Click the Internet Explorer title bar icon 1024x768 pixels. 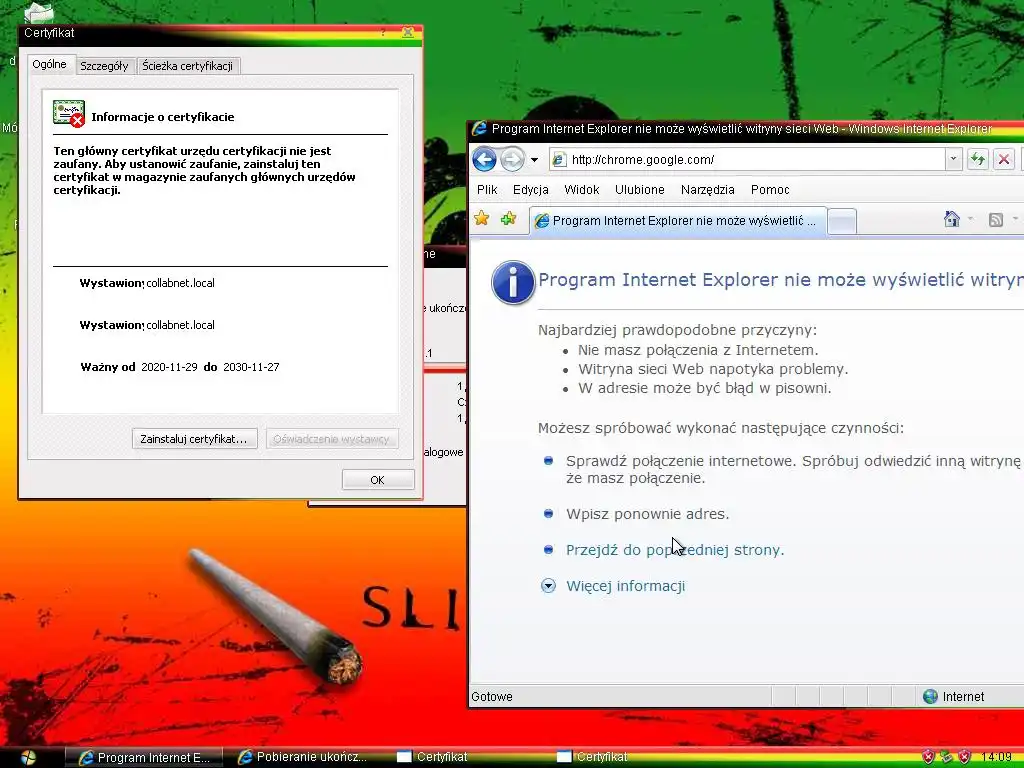coord(479,129)
